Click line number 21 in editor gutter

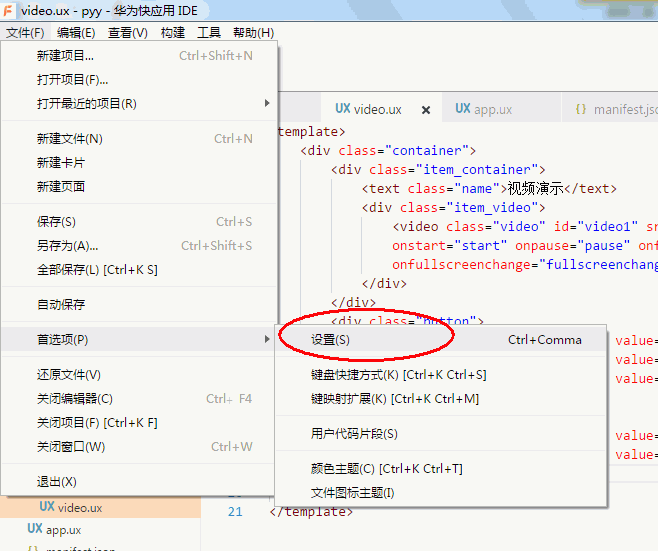click(235, 512)
